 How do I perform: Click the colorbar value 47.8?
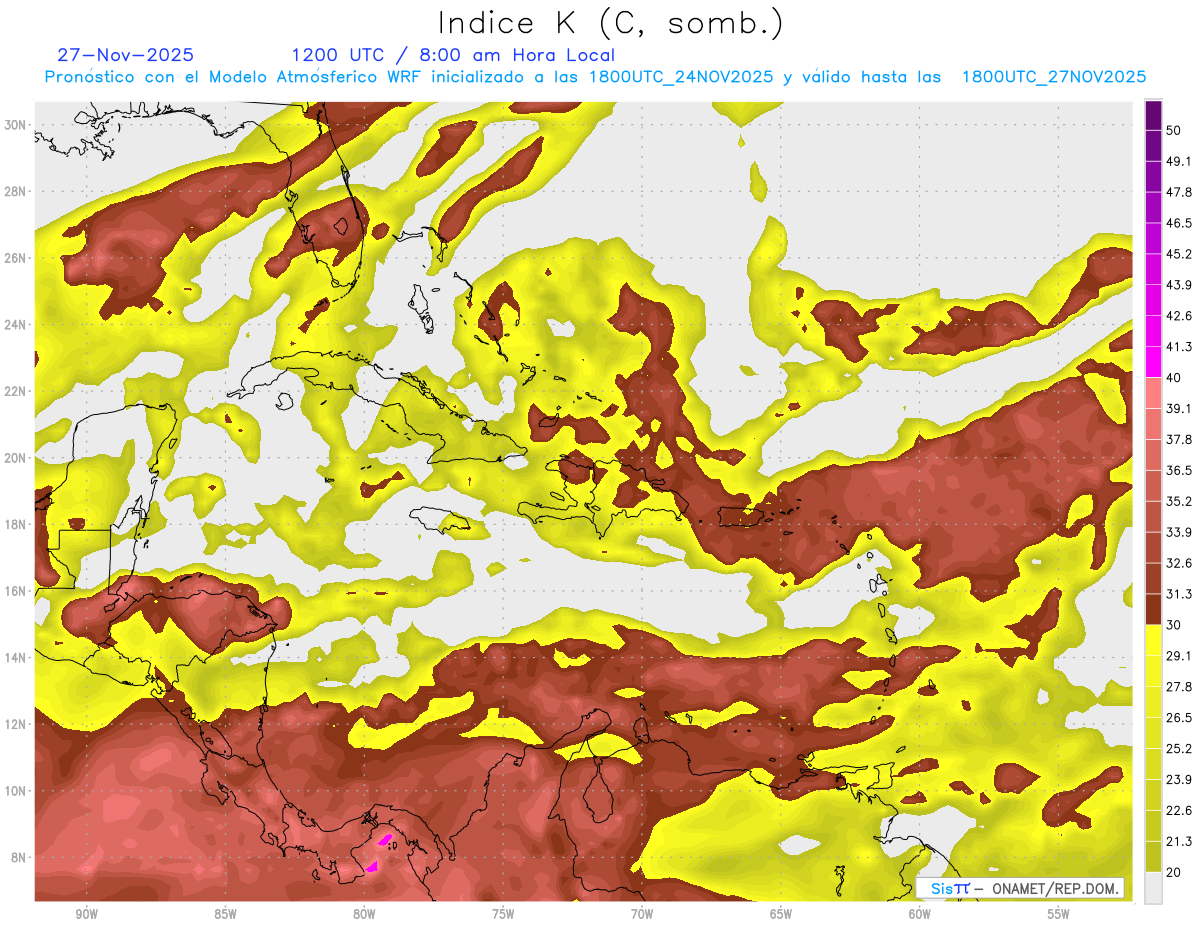[x=1179, y=192]
